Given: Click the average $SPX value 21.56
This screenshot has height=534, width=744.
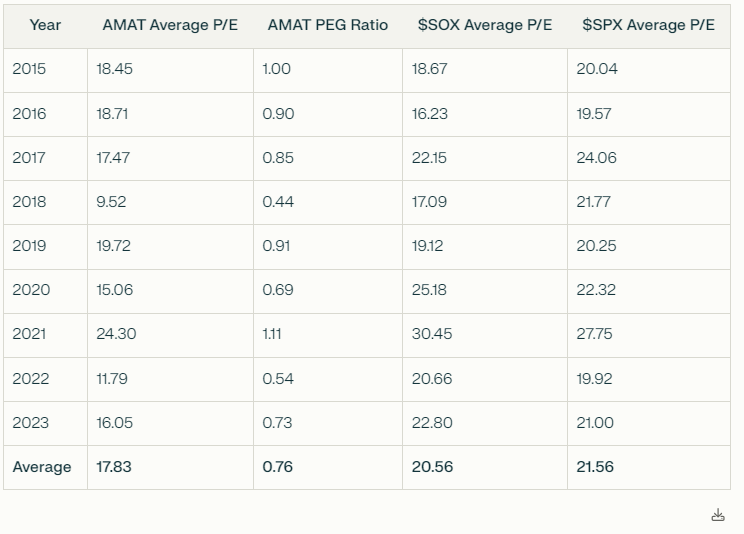Looking at the screenshot, I should click(x=595, y=467).
